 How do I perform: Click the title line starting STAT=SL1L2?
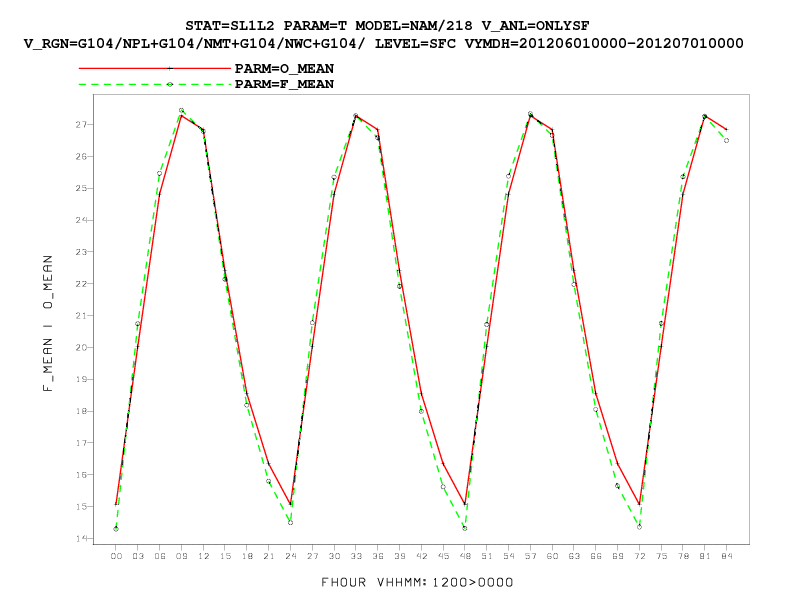click(387, 26)
